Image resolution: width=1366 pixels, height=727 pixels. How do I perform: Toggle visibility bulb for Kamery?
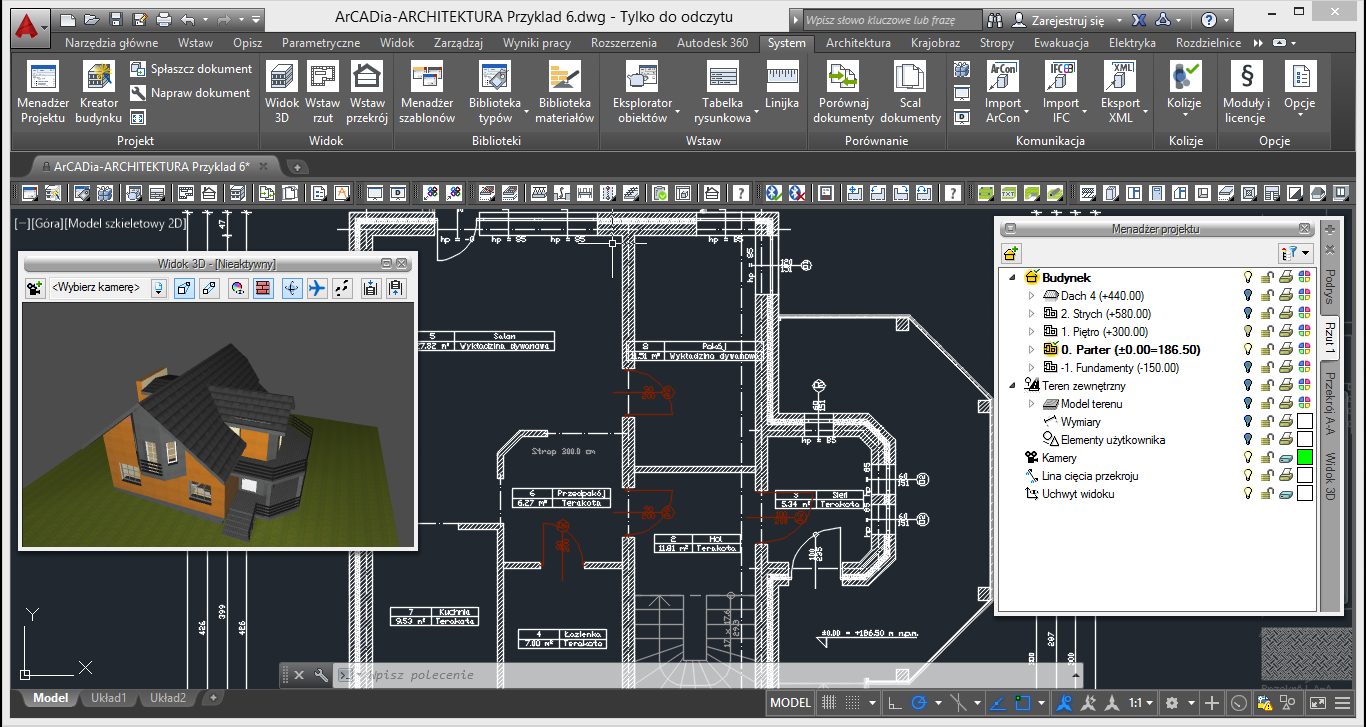pyautogui.click(x=1248, y=458)
